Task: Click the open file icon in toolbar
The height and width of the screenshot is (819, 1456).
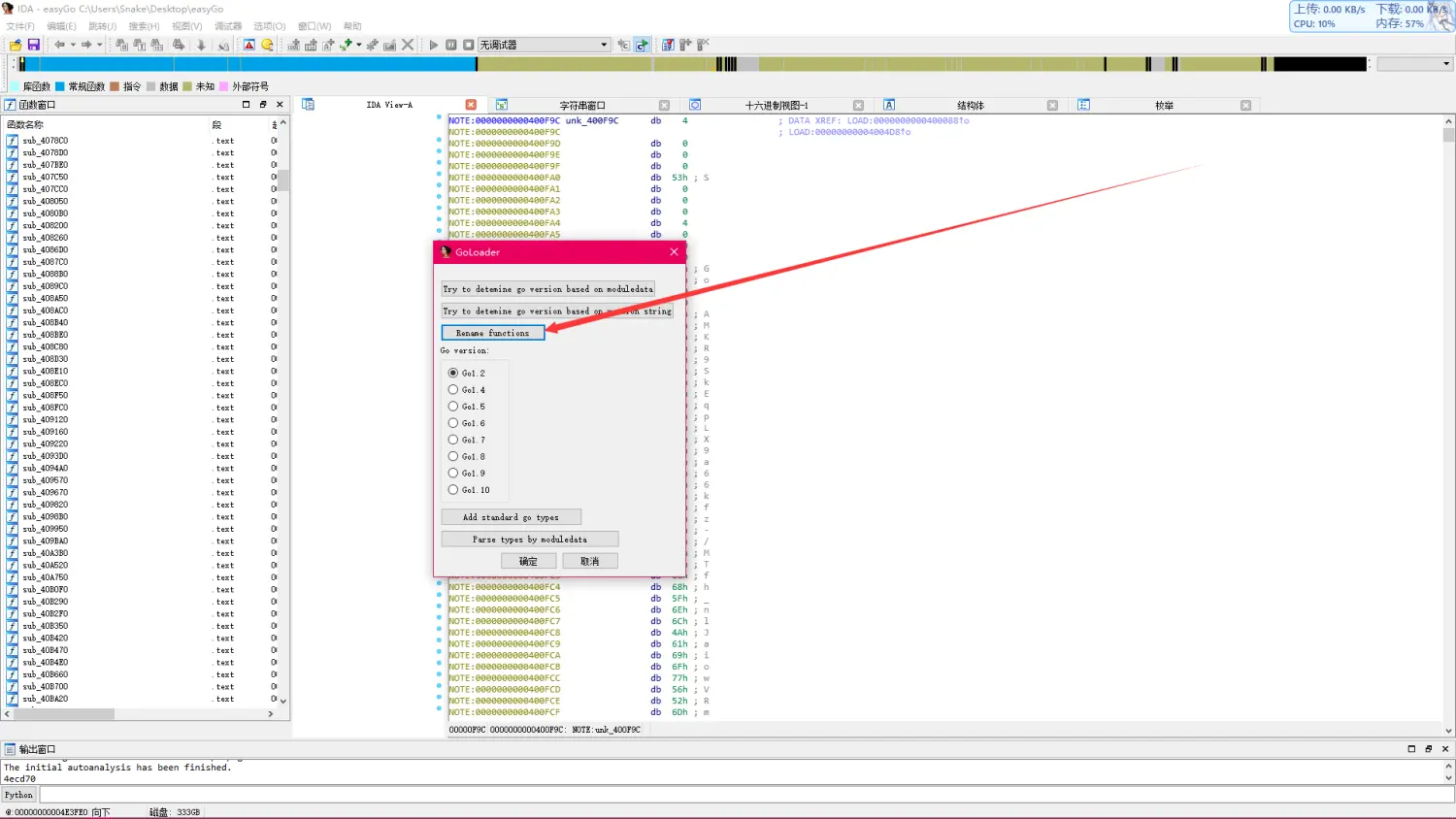Action: [x=16, y=45]
